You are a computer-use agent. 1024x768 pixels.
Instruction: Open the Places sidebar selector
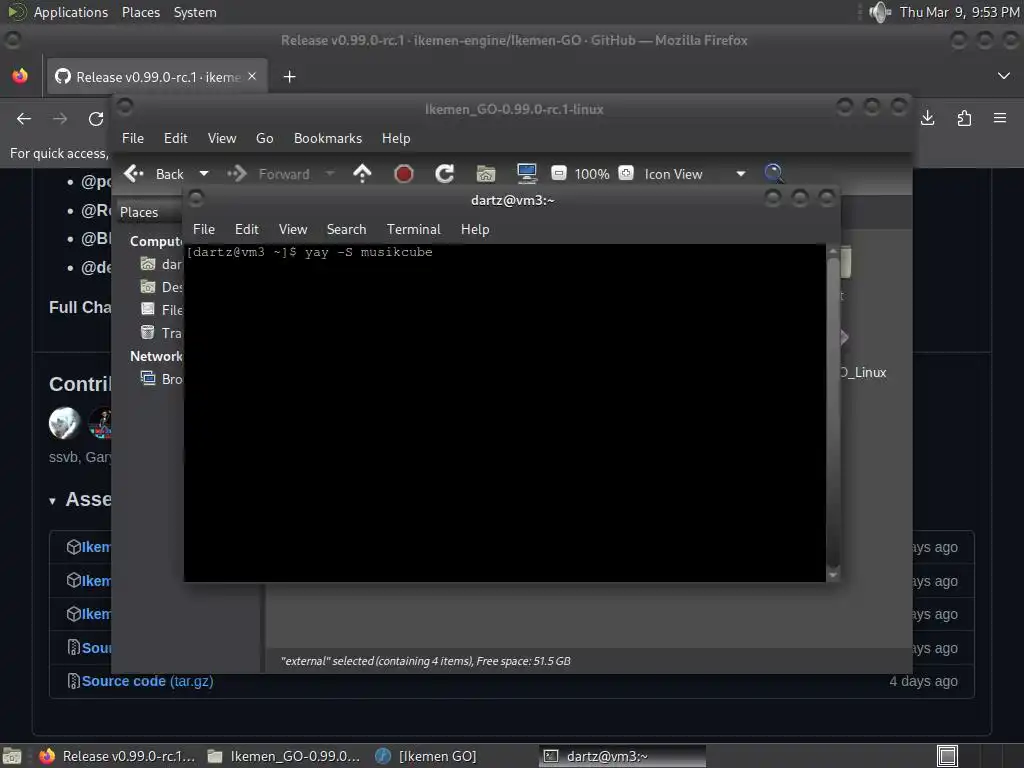[x=149, y=212]
